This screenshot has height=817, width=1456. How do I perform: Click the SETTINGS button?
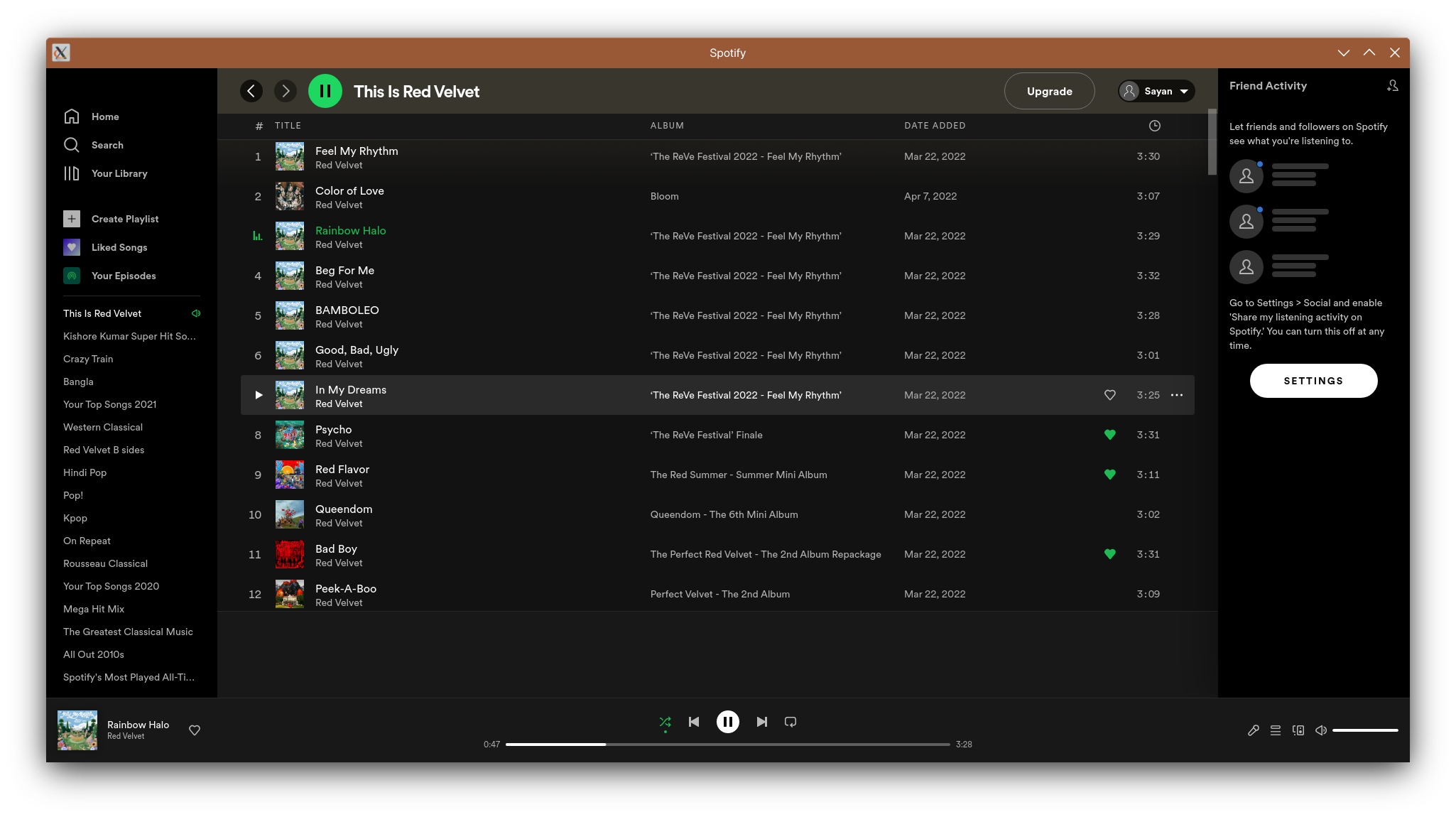click(x=1313, y=381)
